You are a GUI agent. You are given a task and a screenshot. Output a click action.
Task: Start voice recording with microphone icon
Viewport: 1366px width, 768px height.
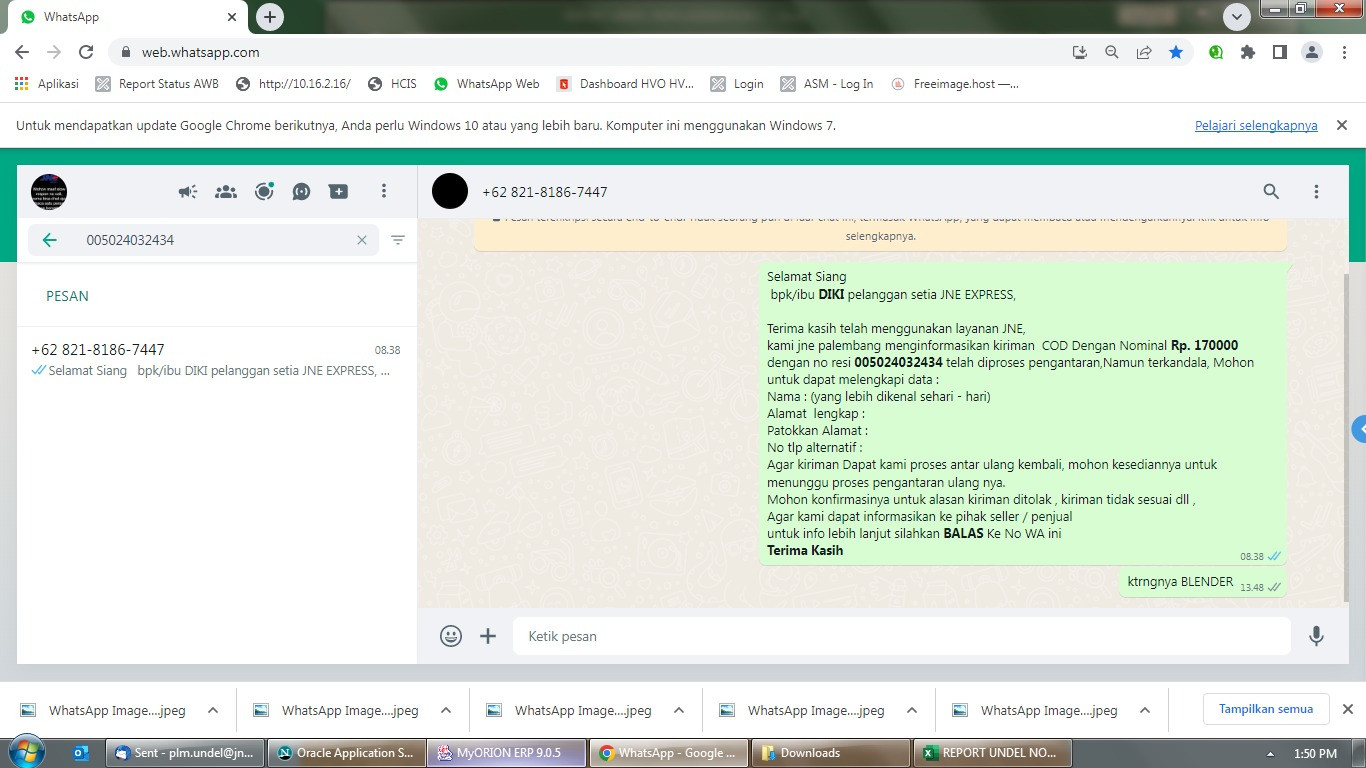1316,636
